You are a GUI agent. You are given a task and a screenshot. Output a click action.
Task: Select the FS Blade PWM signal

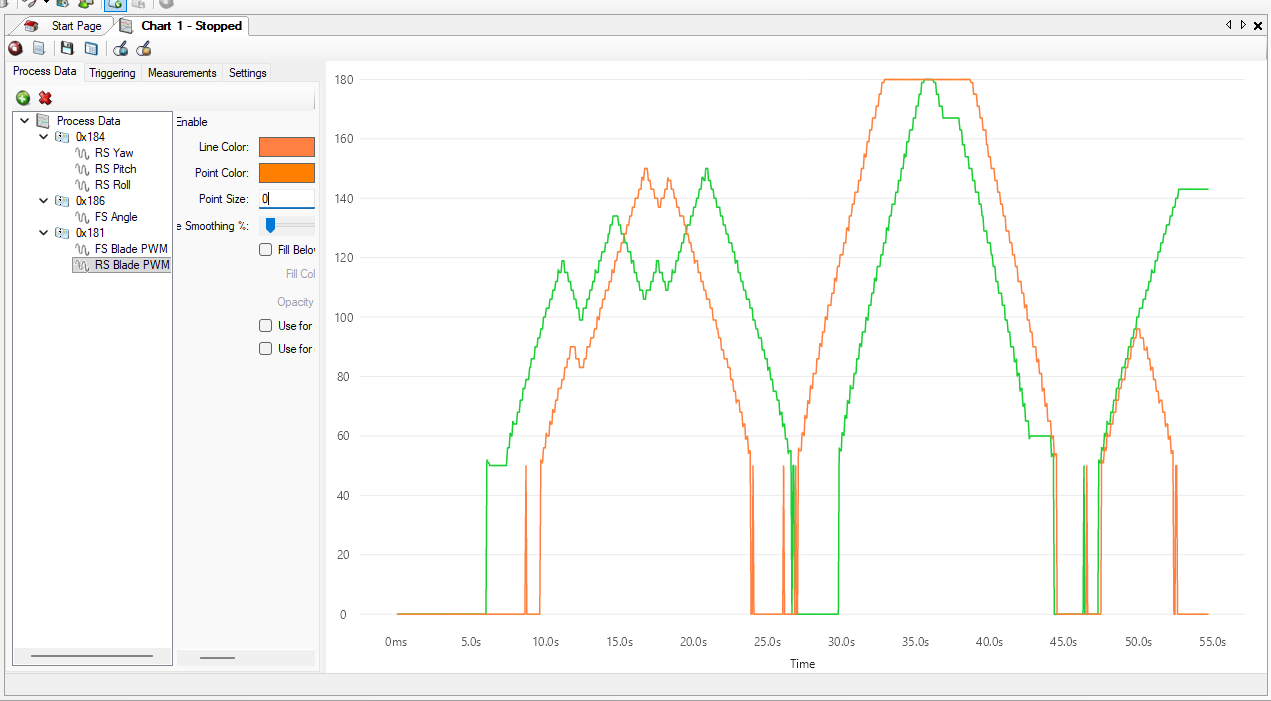131,249
